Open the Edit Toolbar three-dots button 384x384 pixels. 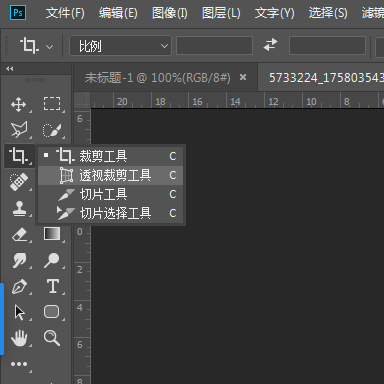point(19,364)
